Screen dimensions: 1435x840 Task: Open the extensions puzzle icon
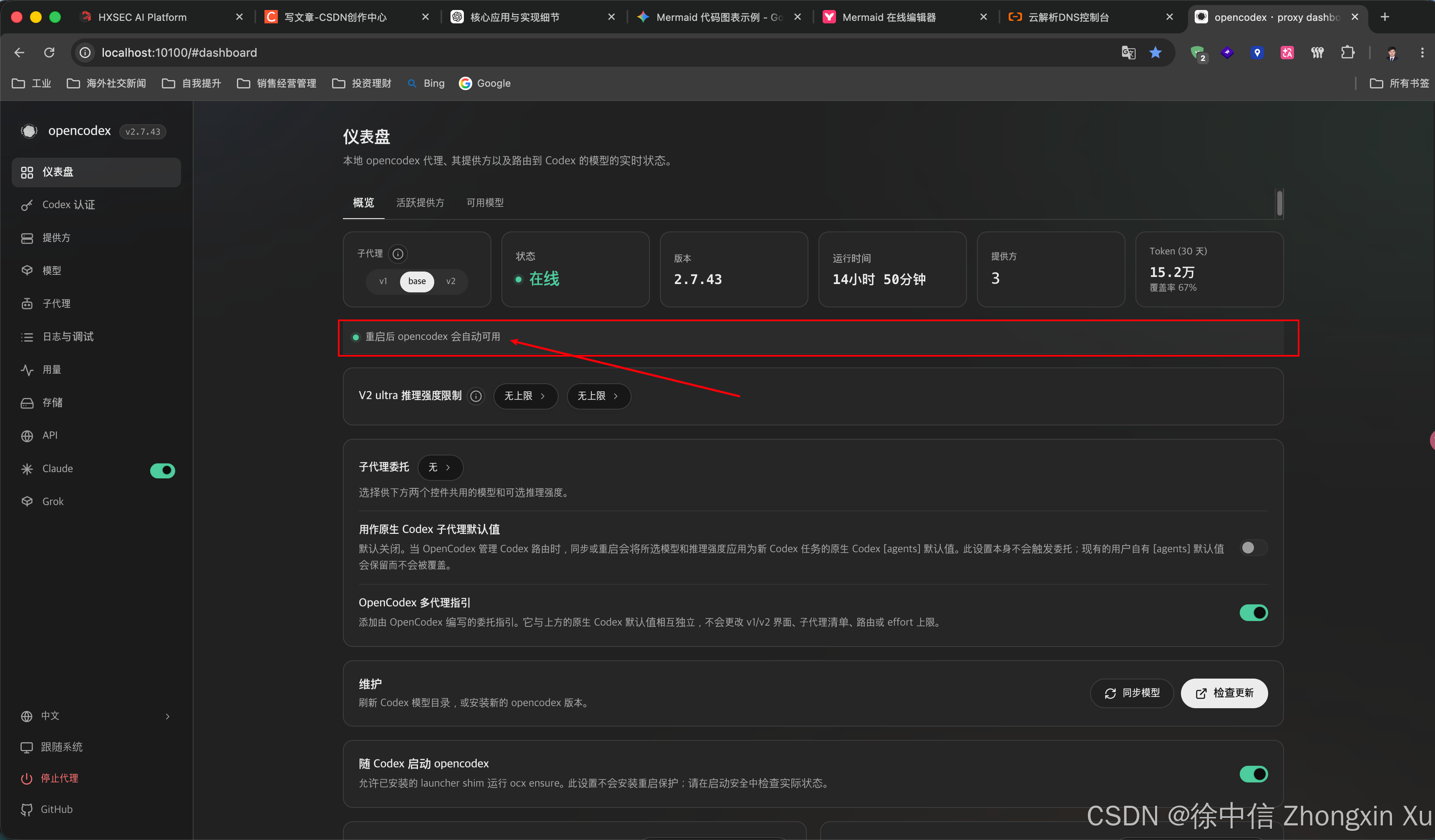[1347, 53]
